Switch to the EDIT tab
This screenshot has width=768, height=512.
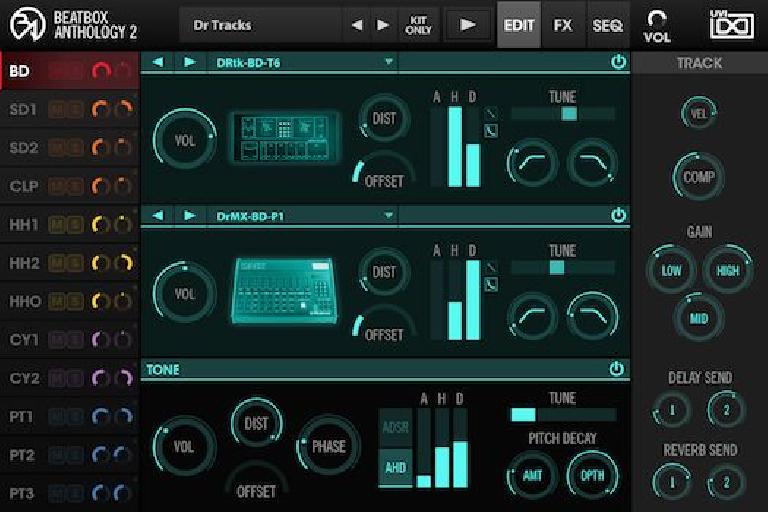pos(519,25)
